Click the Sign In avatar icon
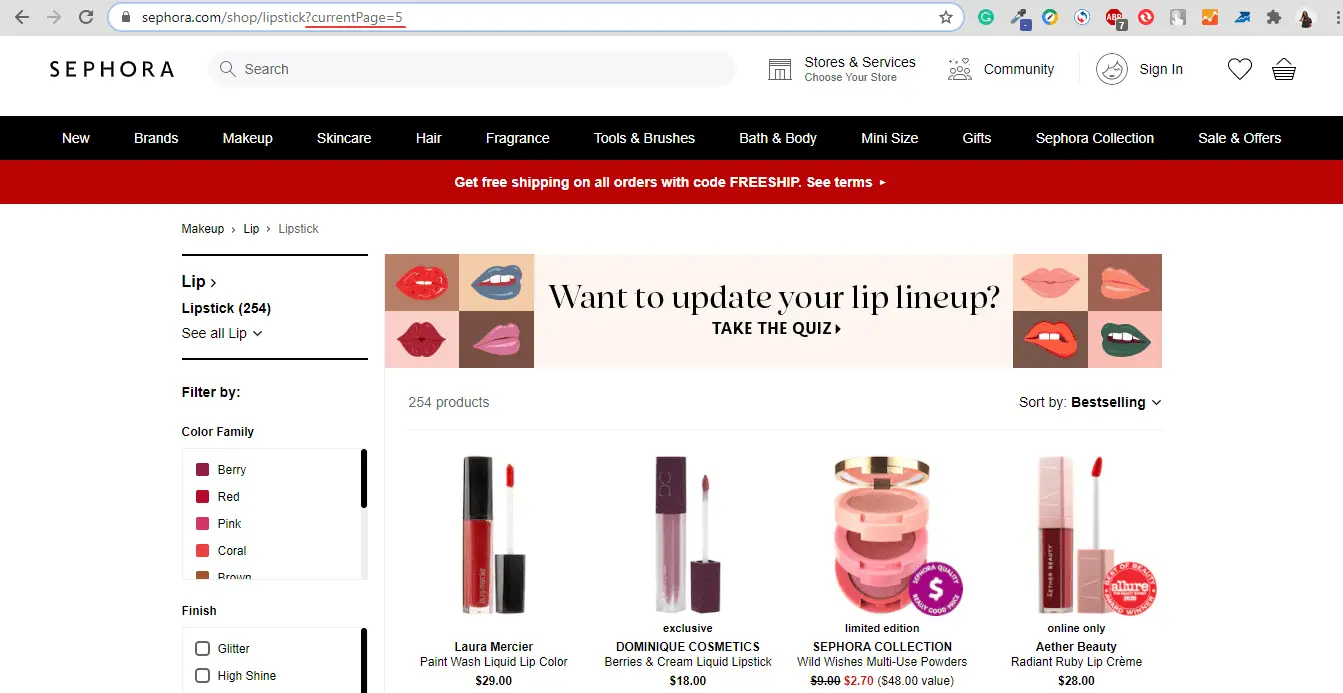 tap(1111, 69)
